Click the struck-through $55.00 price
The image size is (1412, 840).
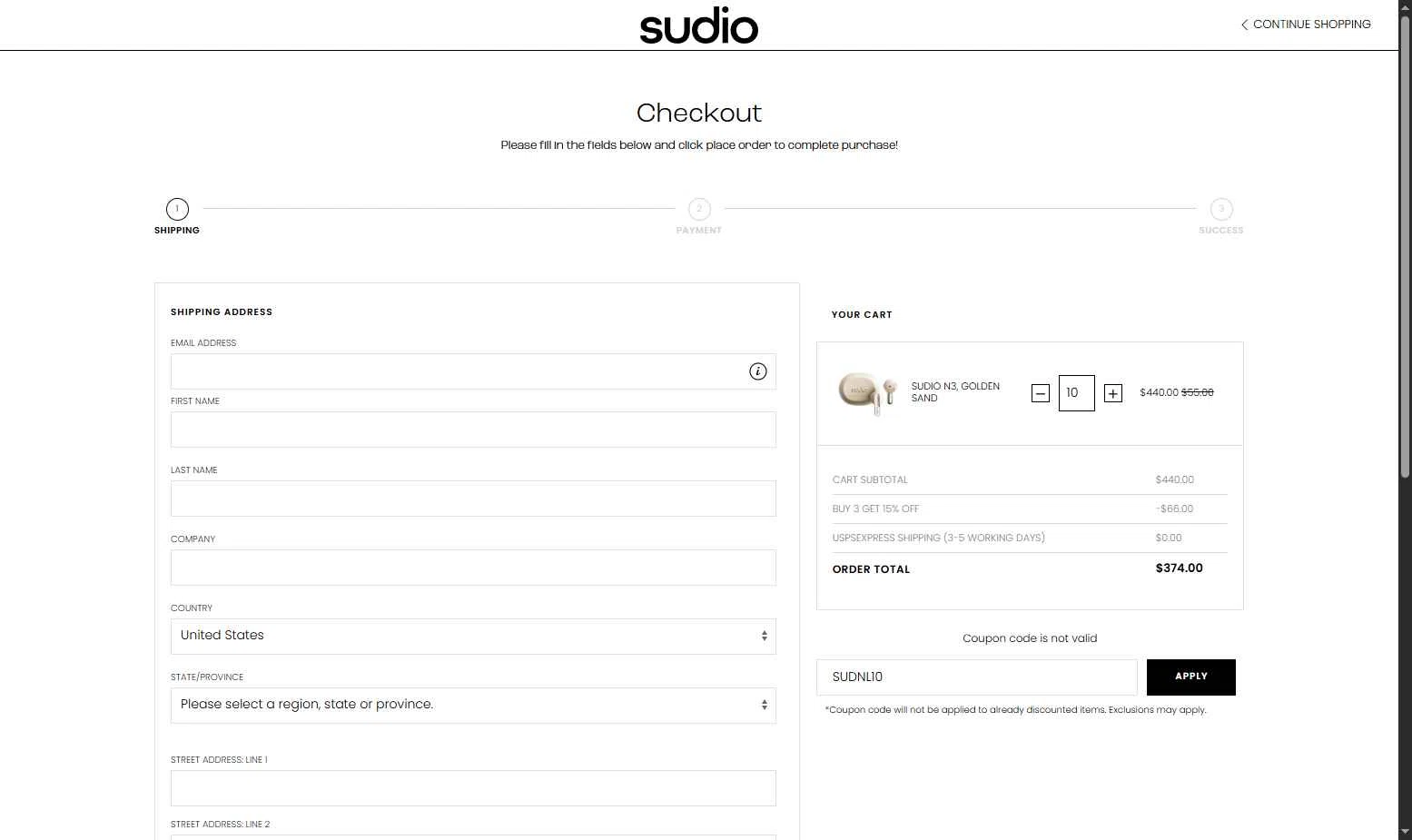coord(1197,392)
